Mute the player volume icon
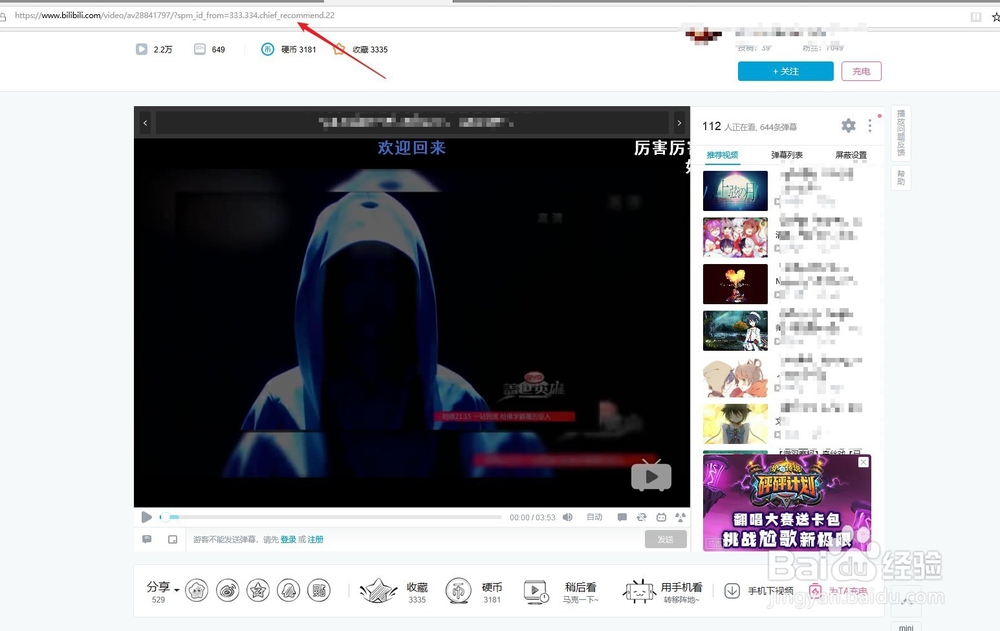This screenshot has height=631, width=1000. (x=566, y=517)
